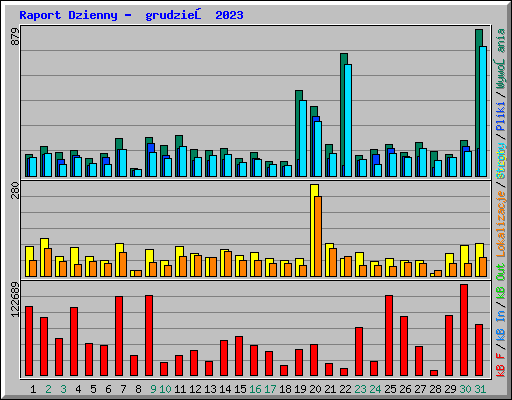This screenshot has height=400, width=512.
Task: Click day label 12 on the x-axis
Action: coord(195,389)
